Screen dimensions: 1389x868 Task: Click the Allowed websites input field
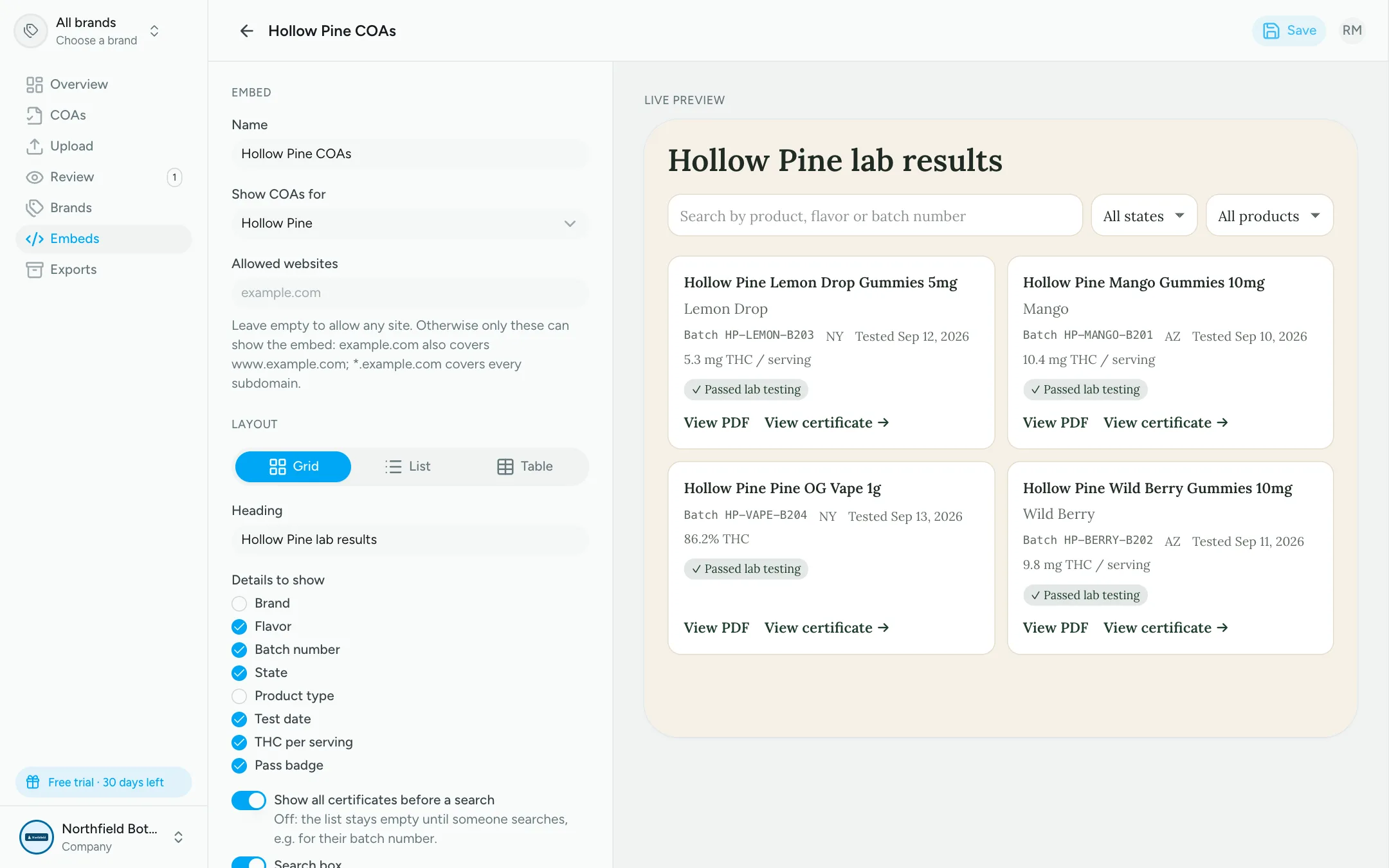coord(409,293)
